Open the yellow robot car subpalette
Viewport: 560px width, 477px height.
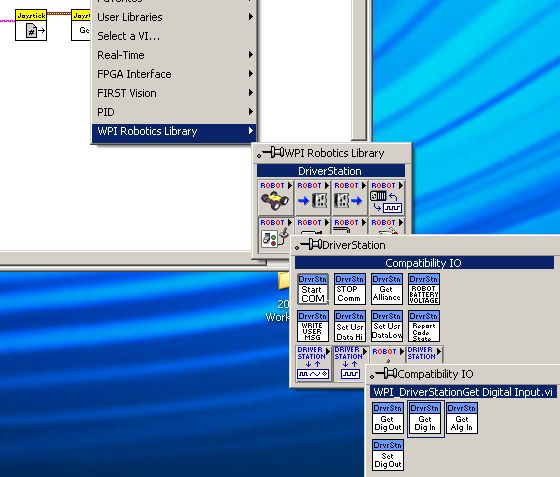coord(275,197)
